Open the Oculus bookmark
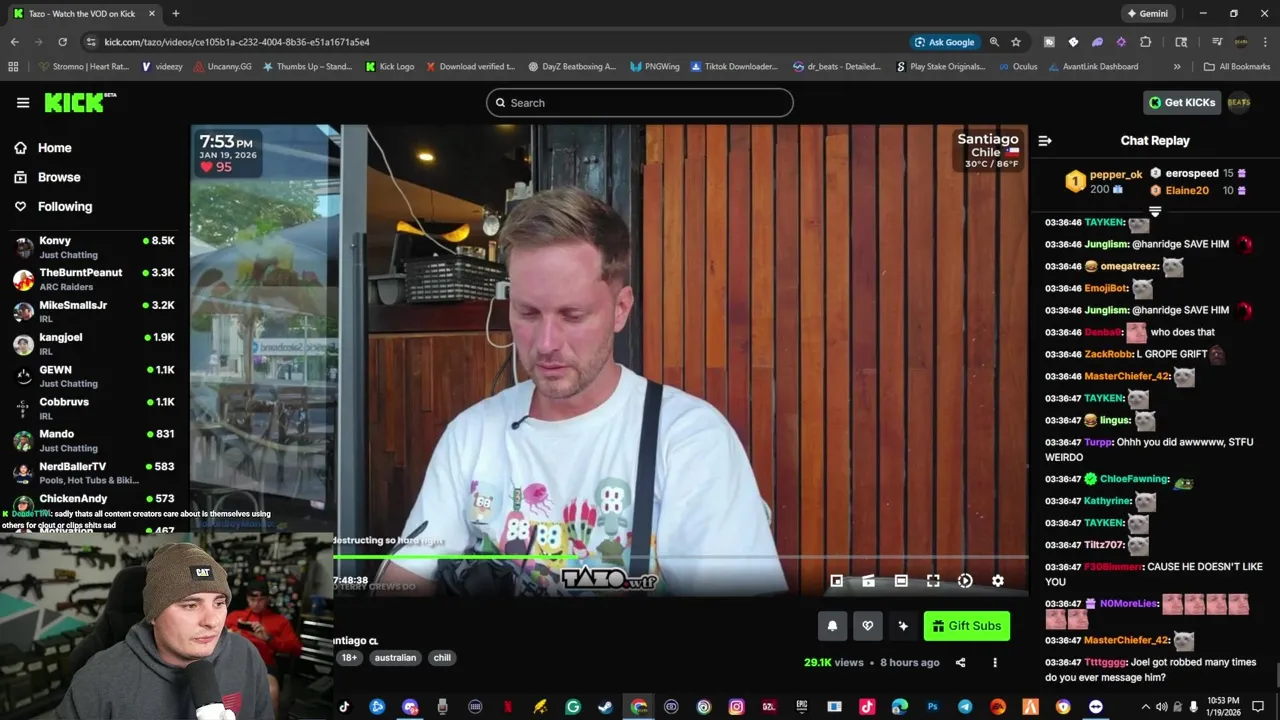The image size is (1280, 720). click(x=1017, y=67)
